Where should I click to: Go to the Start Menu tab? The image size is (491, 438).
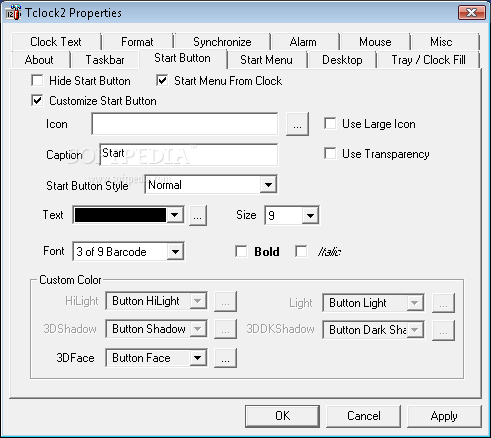point(266,60)
